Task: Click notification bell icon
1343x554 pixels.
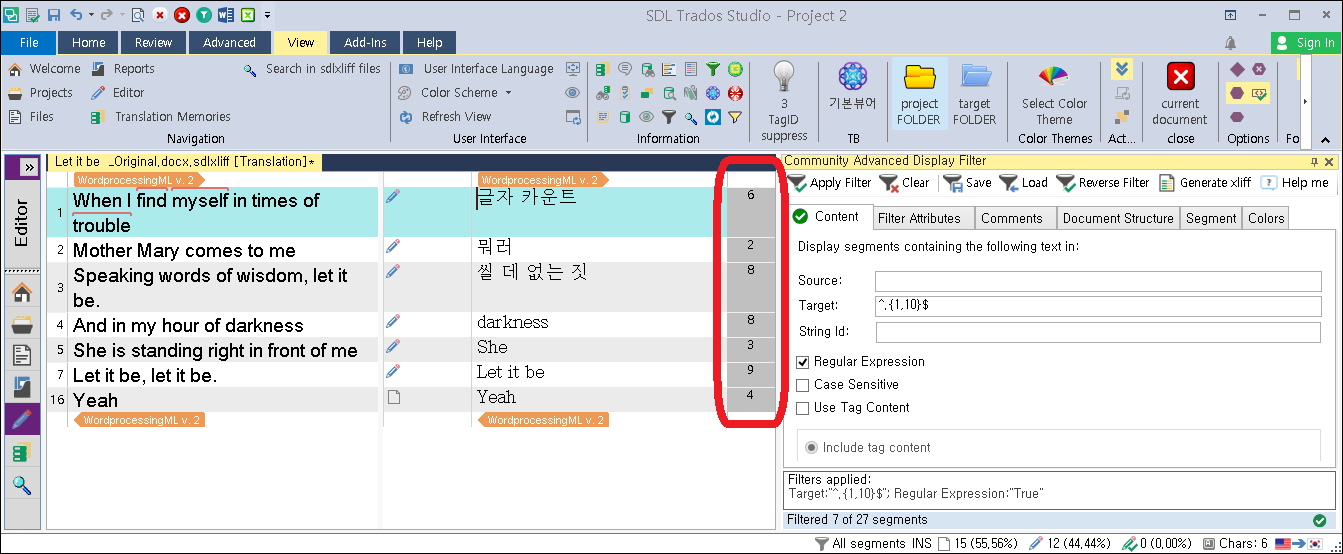Action: [1230, 43]
